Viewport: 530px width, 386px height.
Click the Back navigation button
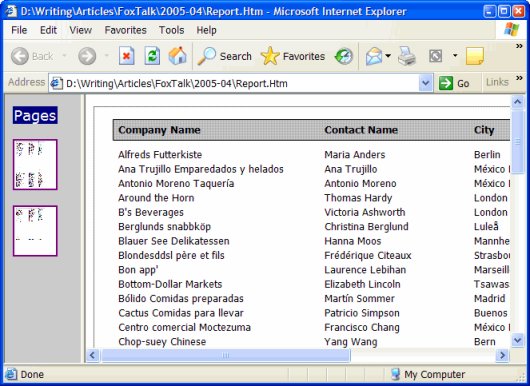pyautogui.click(x=32, y=56)
